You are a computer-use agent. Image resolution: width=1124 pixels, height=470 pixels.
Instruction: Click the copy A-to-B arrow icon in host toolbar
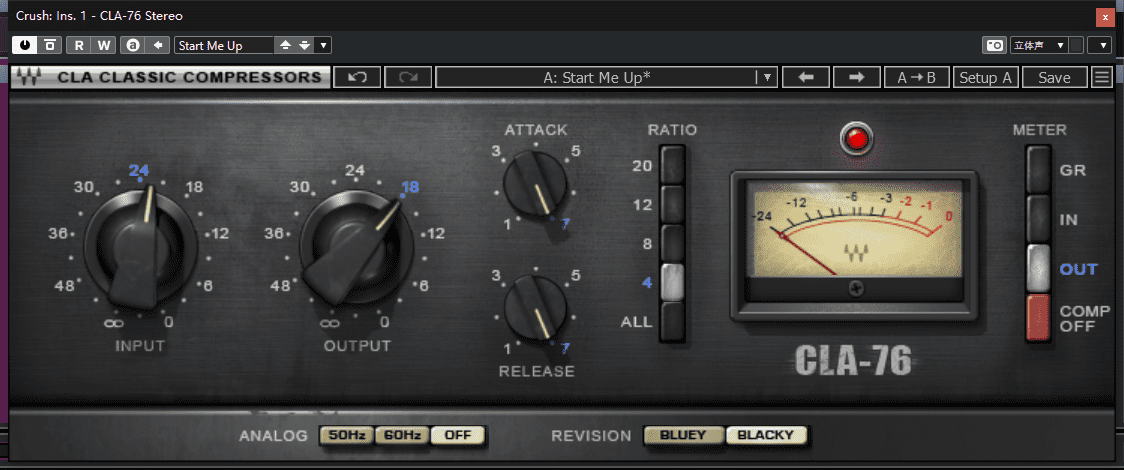(158, 45)
